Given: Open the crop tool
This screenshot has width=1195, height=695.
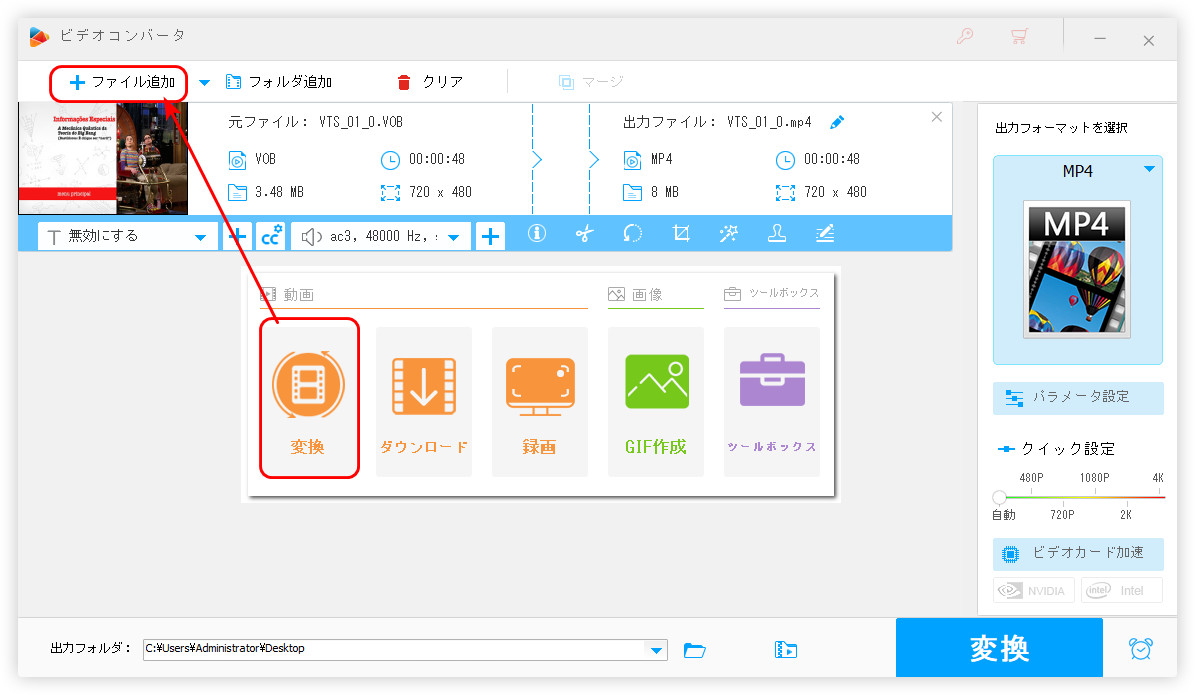Looking at the screenshot, I should 681,233.
